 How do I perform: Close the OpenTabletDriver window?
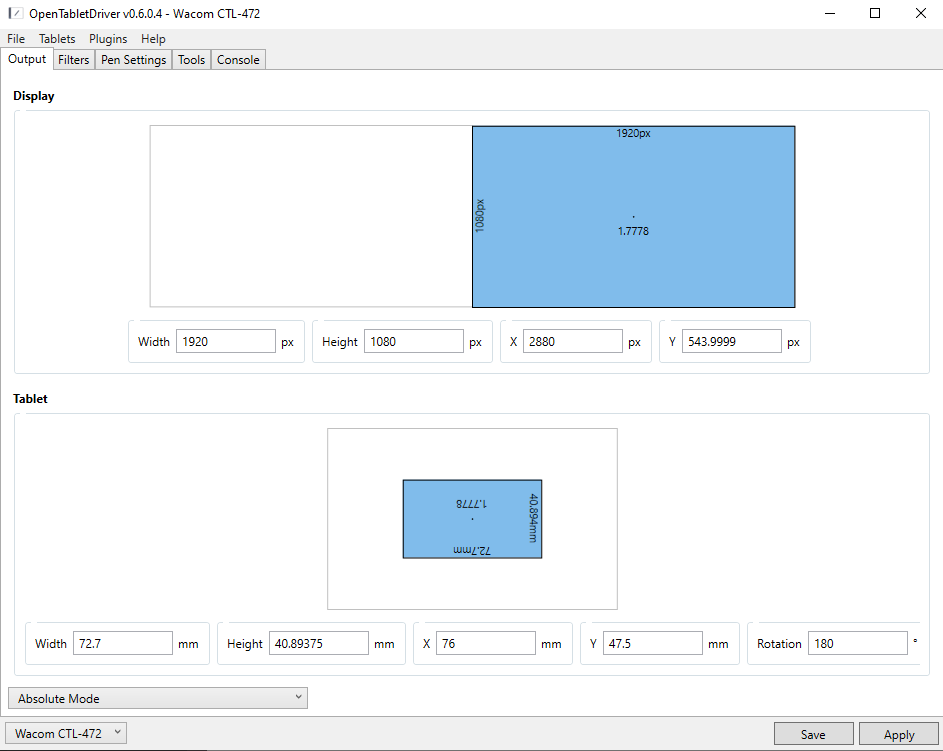click(x=921, y=13)
